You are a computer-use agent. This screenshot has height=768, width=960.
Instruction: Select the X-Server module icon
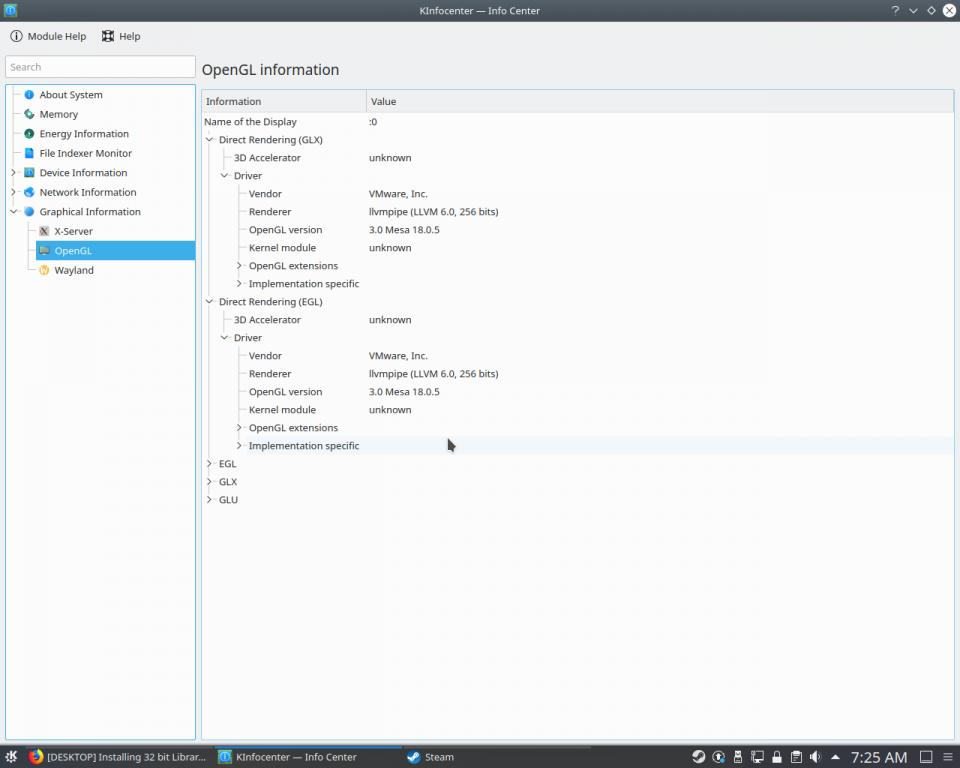(x=44, y=231)
